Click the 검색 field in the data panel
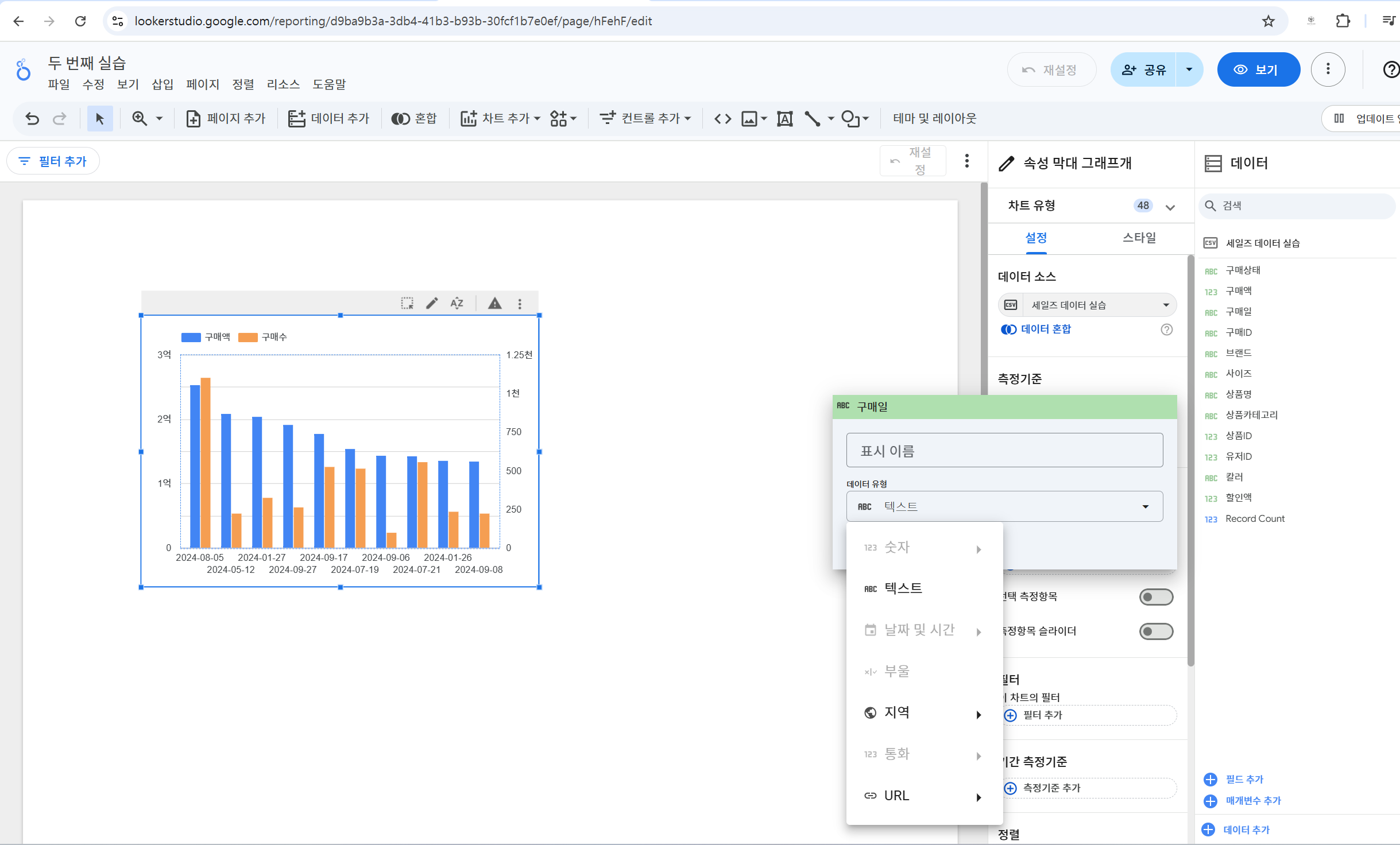 pyautogui.click(x=1297, y=206)
